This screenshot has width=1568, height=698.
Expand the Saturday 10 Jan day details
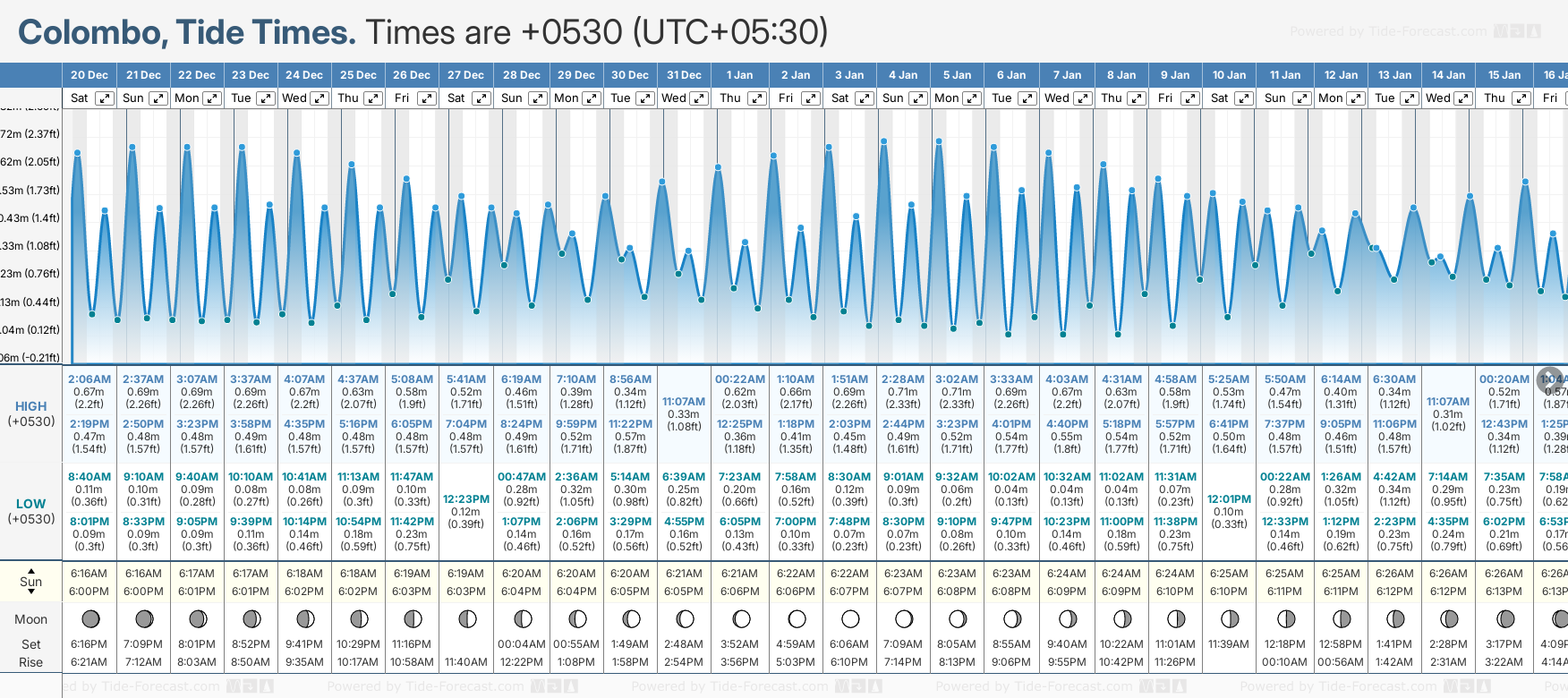[1244, 98]
